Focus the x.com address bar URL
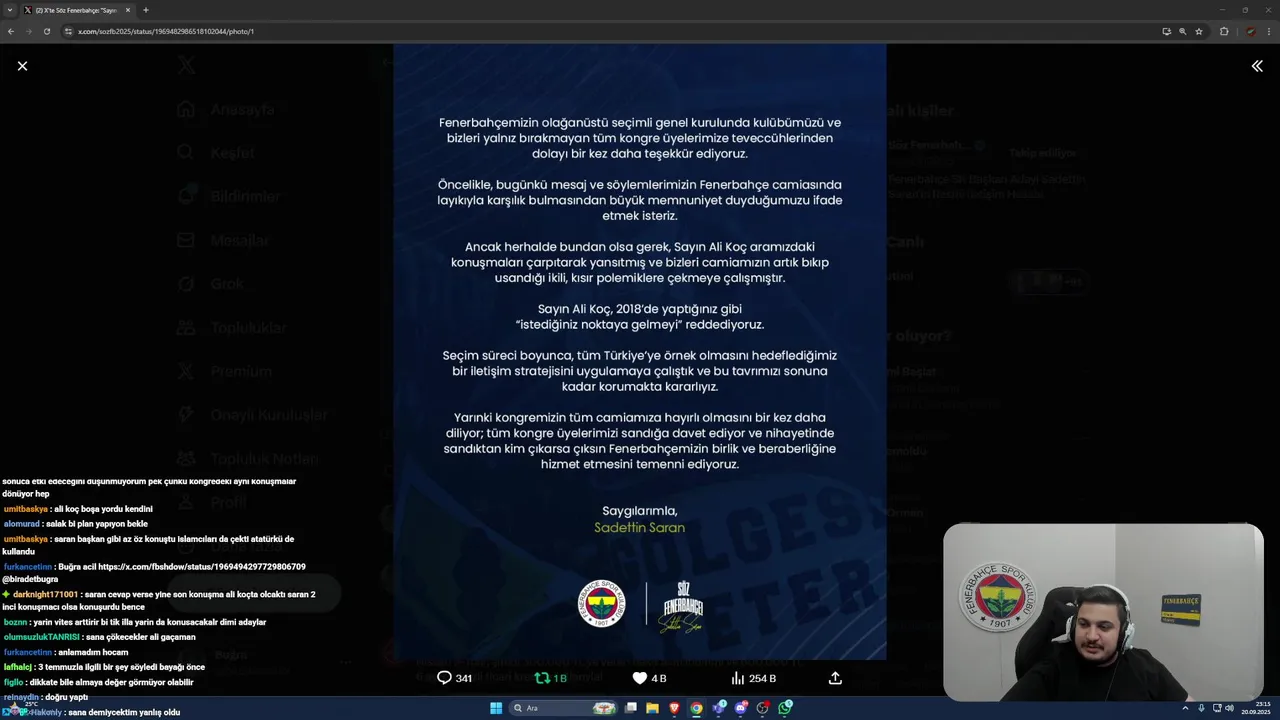 pos(166,31)
